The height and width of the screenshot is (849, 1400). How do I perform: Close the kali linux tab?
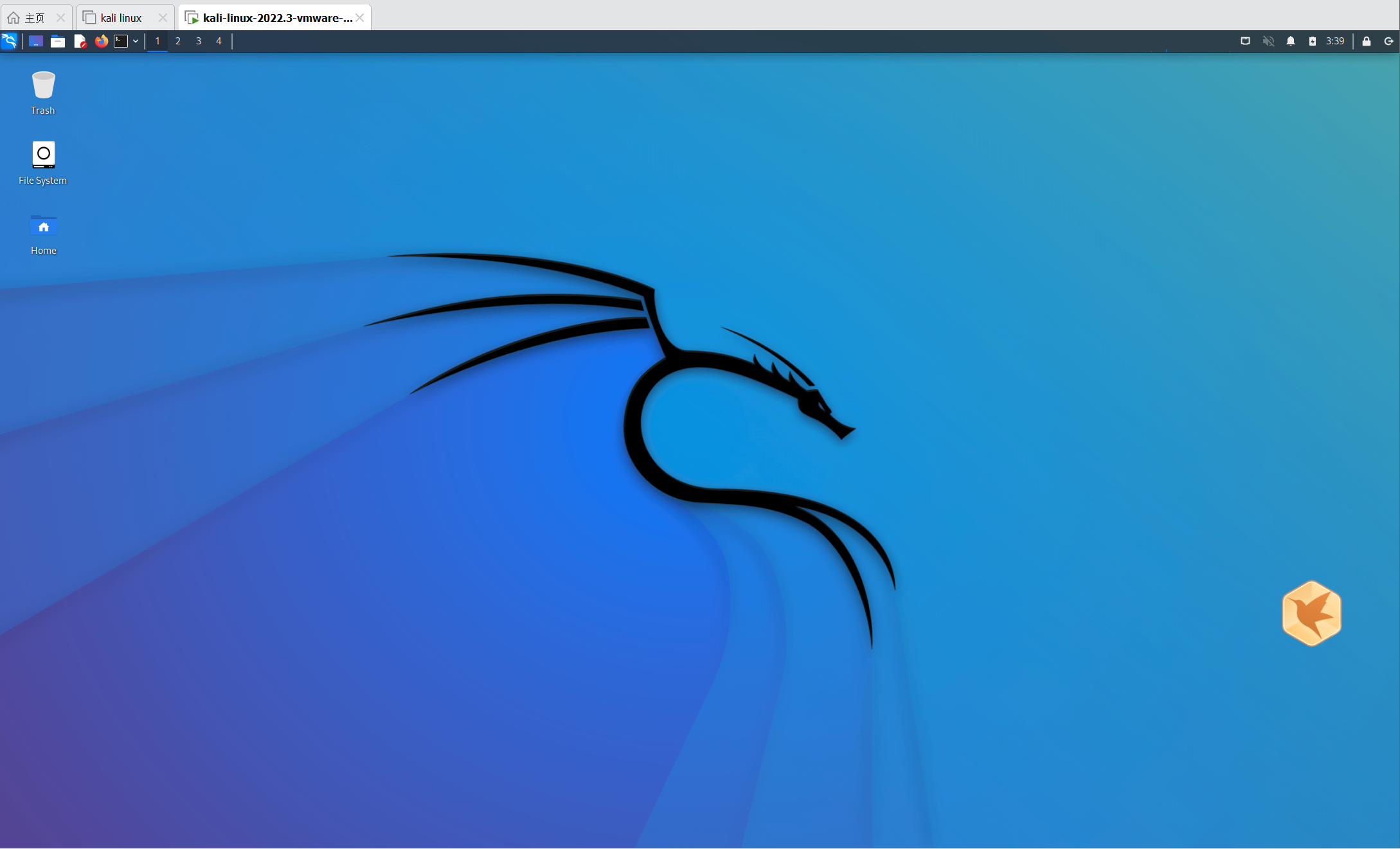click(163, 17)
